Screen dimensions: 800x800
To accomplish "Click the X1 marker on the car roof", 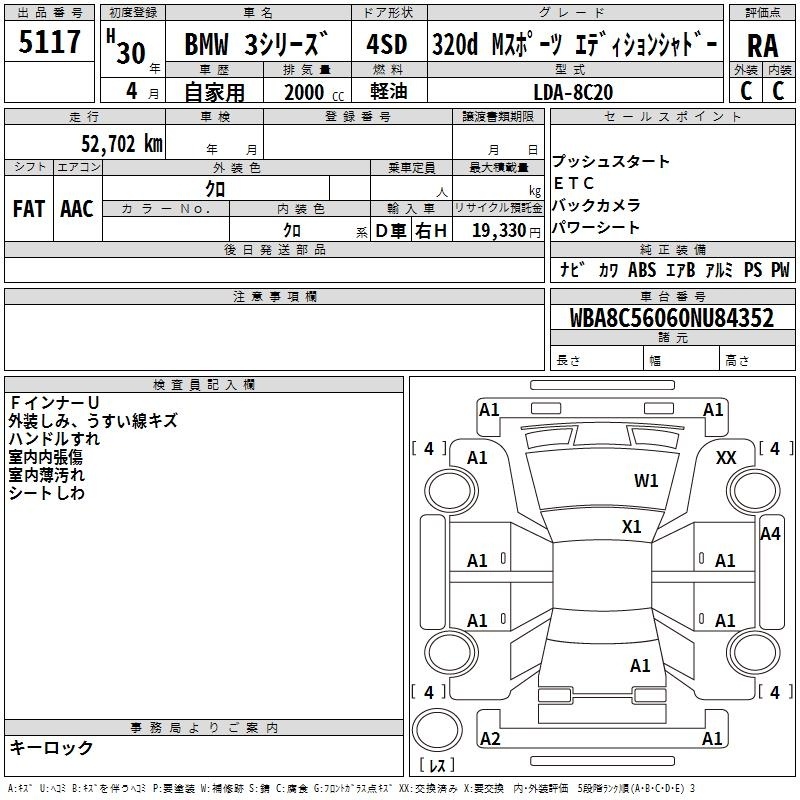I will 631,527.
